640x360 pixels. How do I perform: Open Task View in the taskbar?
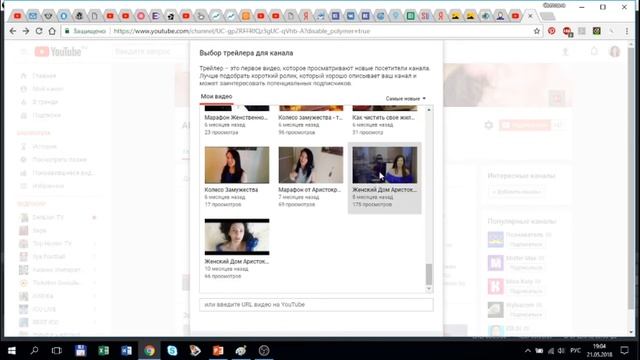(57, 351)
